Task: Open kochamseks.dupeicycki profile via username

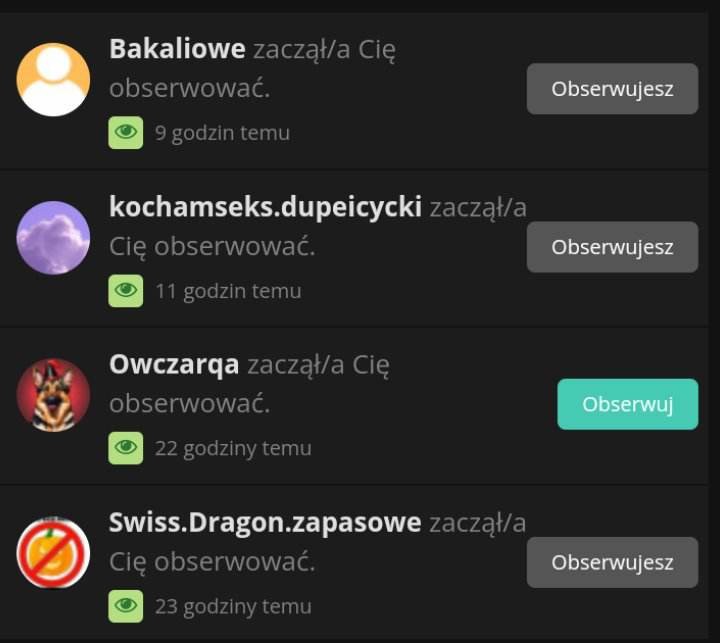Action: click(265, 208)
